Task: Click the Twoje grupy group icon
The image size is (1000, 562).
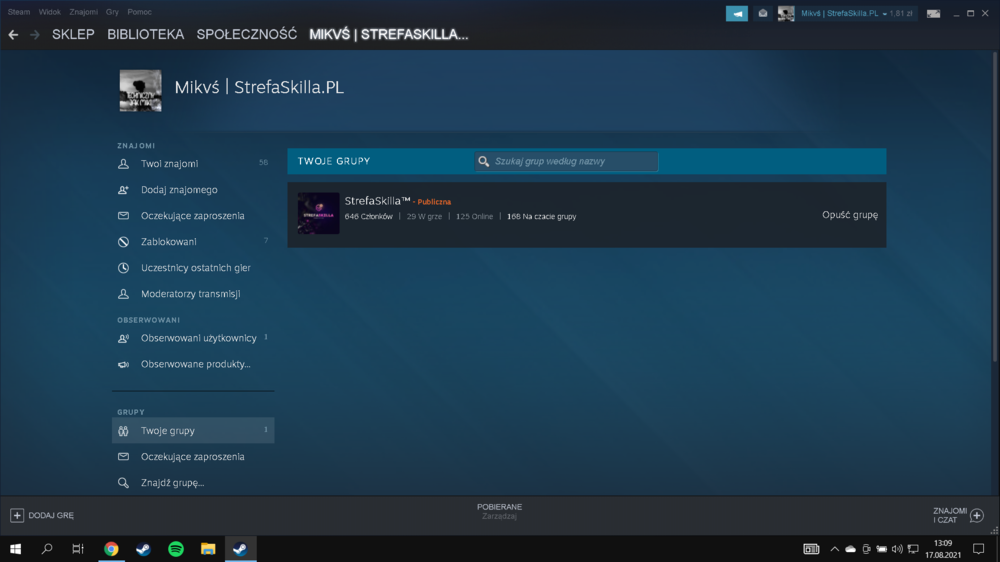Action: [123, 431]
